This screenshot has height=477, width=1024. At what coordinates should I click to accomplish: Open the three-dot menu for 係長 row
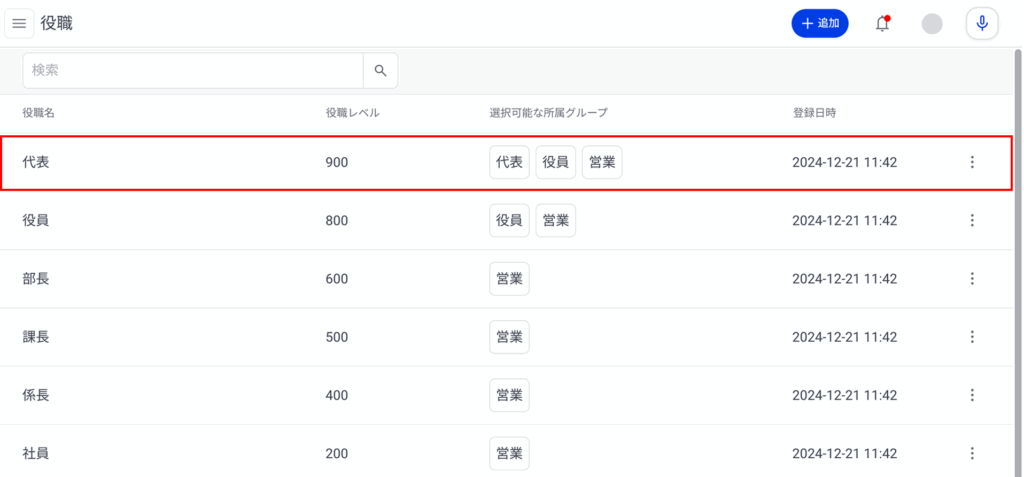coord(972,395)
